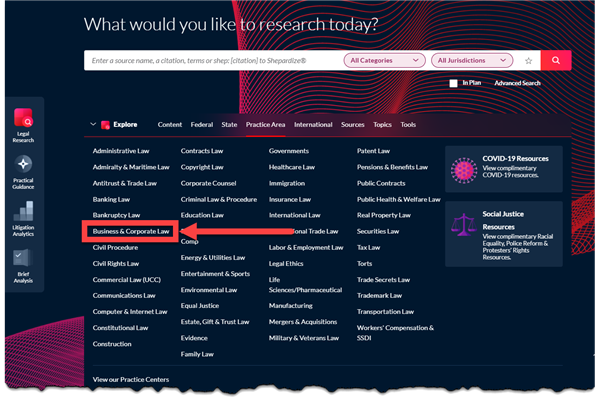Switch to the Federal tab

(202, 125)
